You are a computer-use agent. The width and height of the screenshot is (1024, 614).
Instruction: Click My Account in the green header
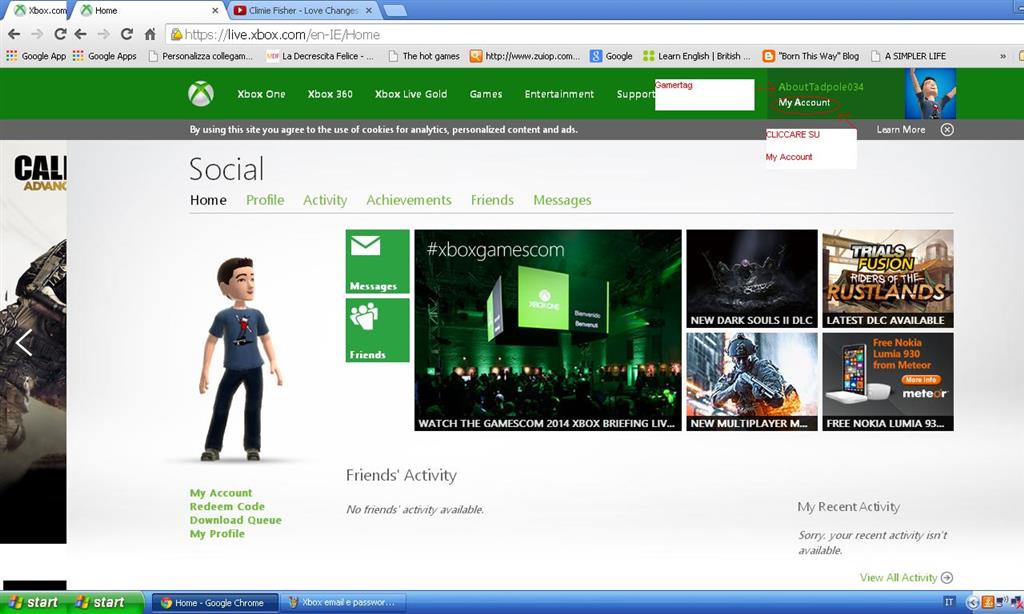804,103
